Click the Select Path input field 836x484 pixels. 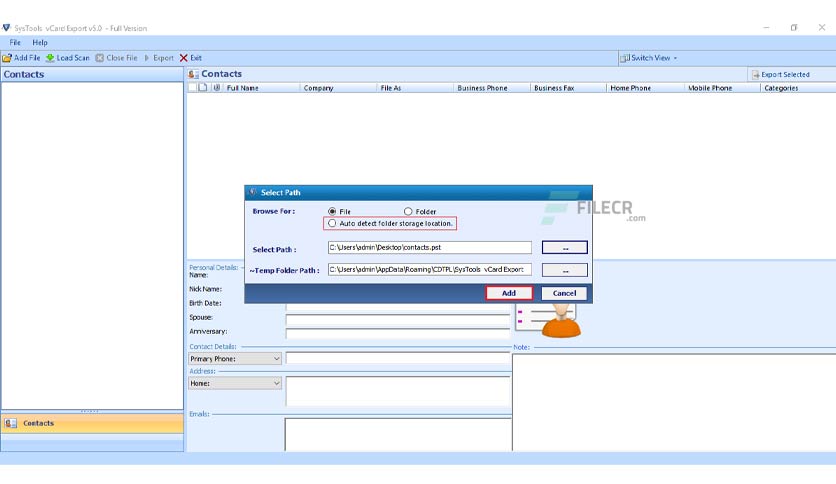tap(430, 247)
